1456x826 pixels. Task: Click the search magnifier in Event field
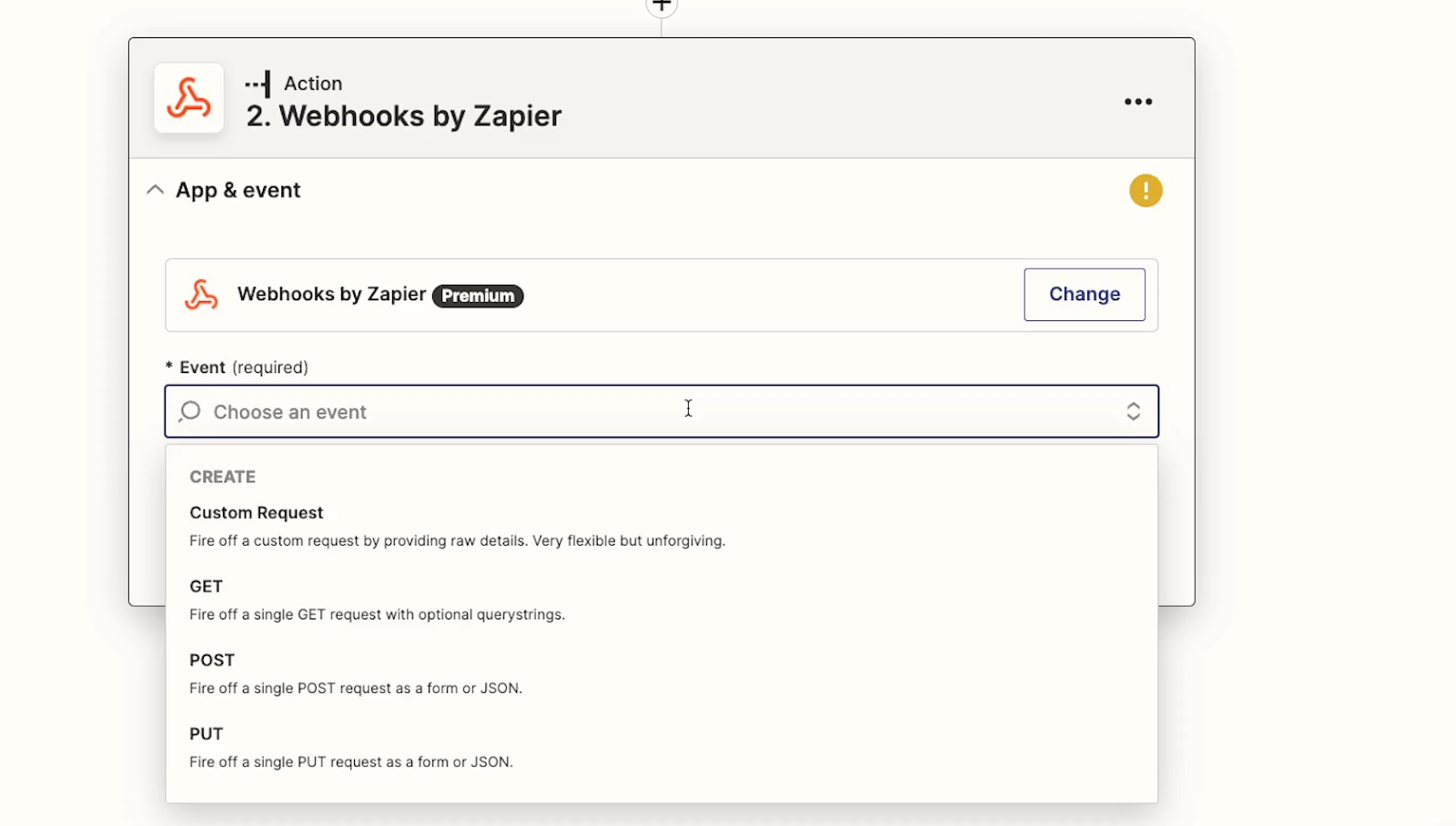(x=190, y=411)
